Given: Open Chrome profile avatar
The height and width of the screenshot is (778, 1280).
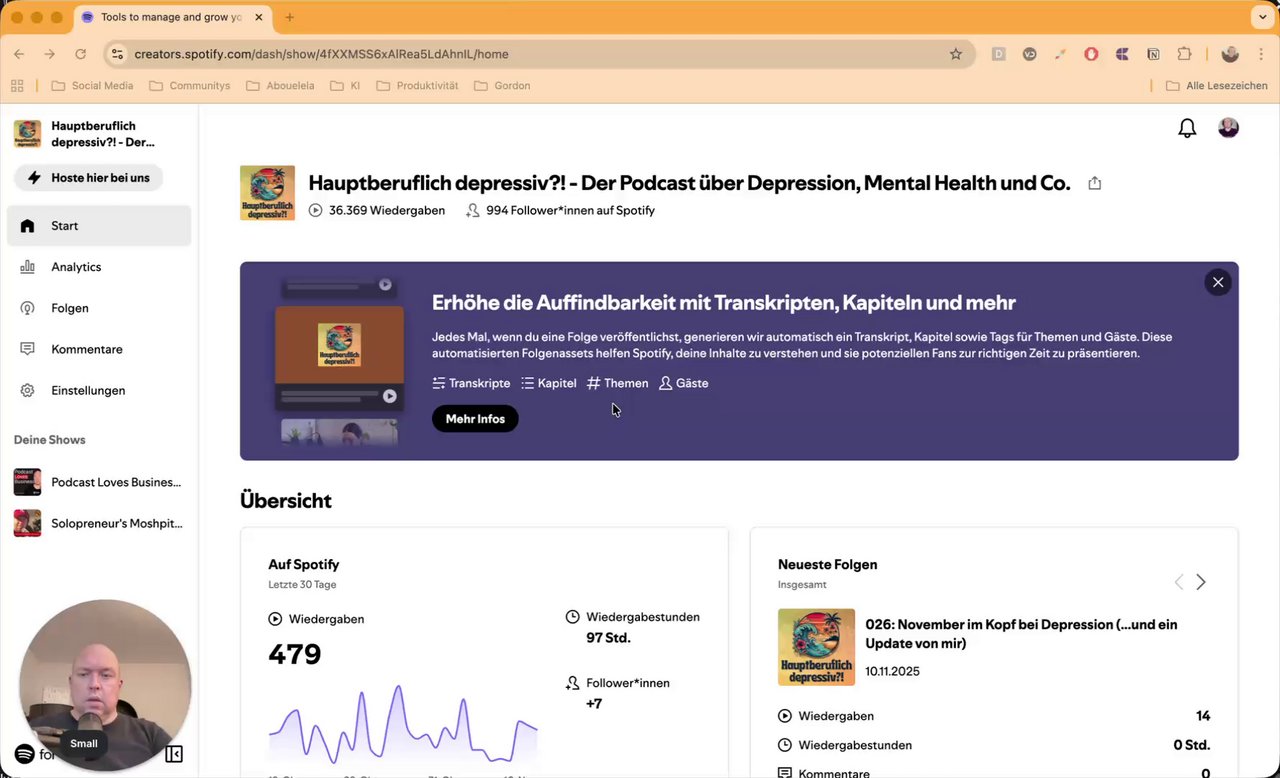Looking at the screenshot, I should 1230,54.
